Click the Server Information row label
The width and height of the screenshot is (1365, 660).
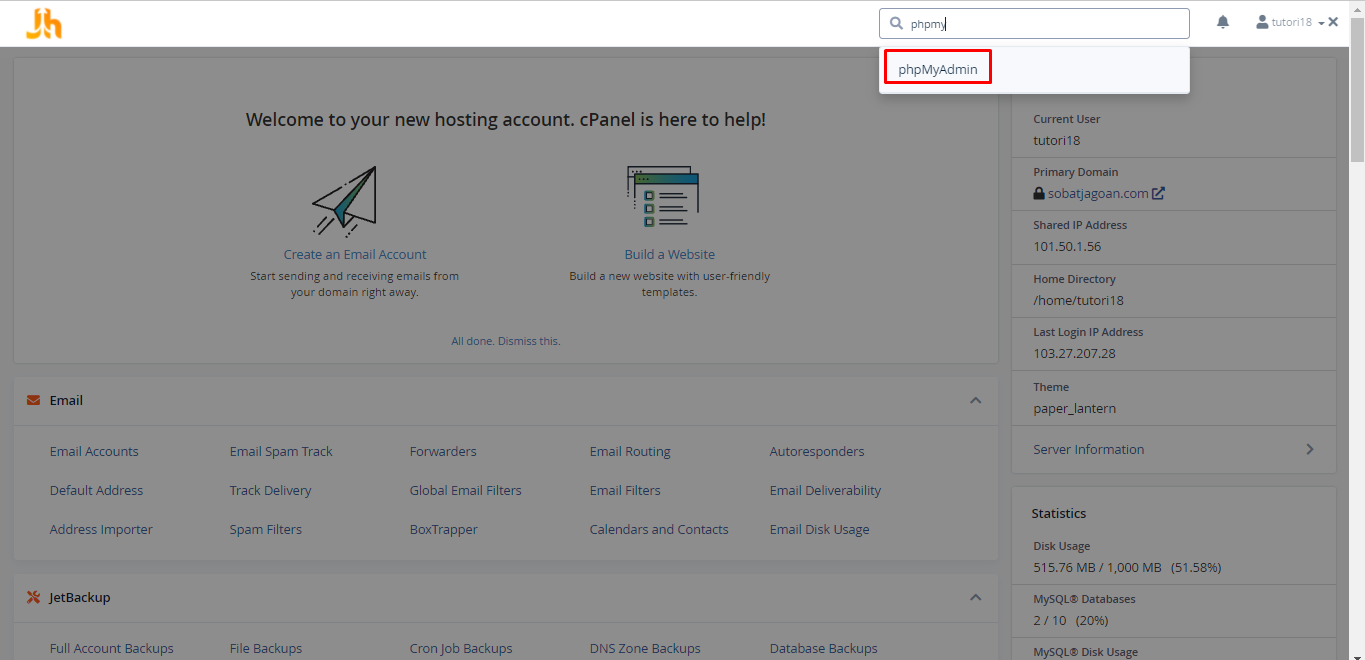pos(1089,449)
